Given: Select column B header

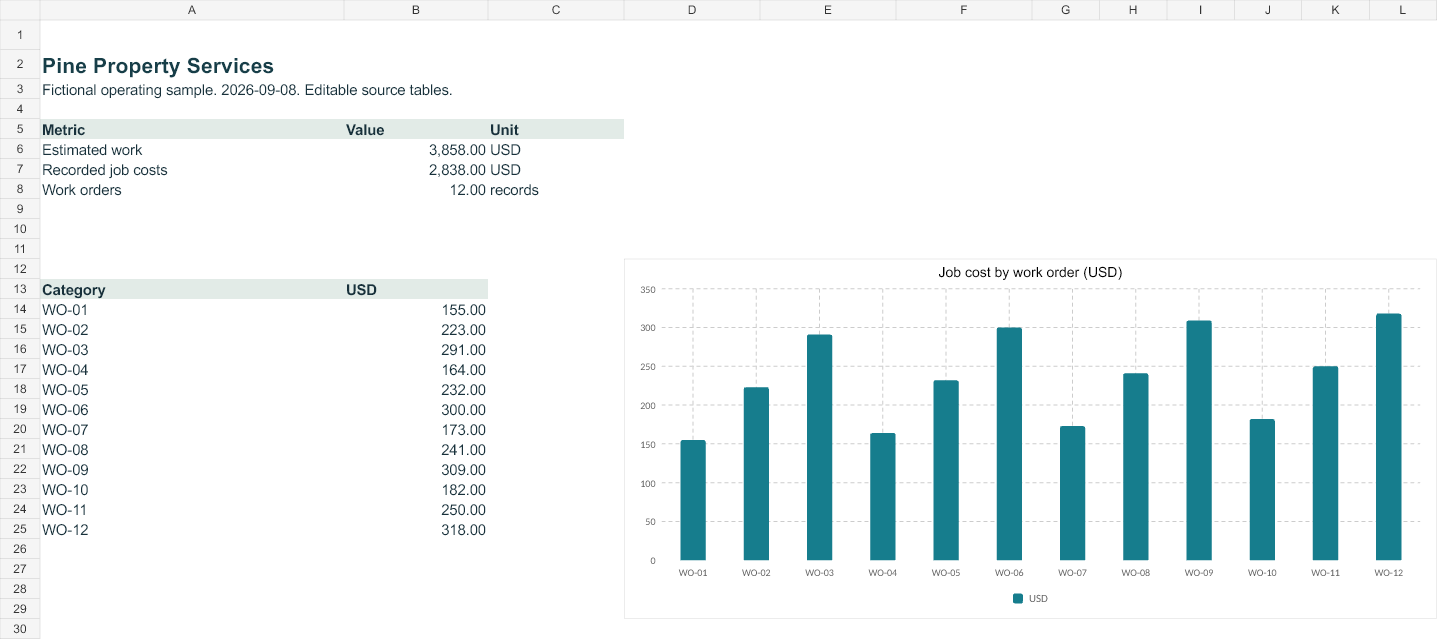Looking at the screenshot, I should (416, 10).
